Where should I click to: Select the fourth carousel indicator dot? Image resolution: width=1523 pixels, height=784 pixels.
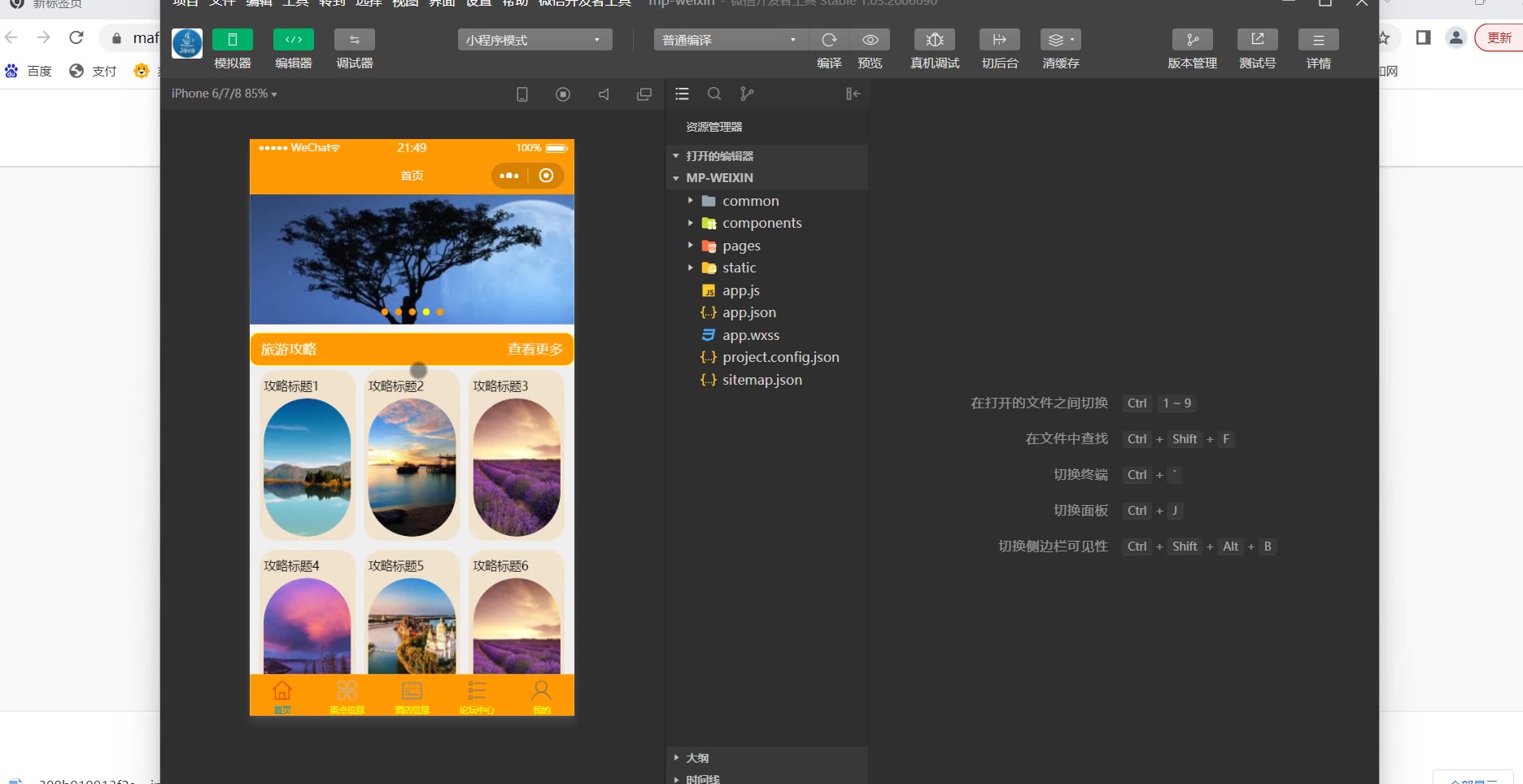pyautogui.click(x=426, y=311)
